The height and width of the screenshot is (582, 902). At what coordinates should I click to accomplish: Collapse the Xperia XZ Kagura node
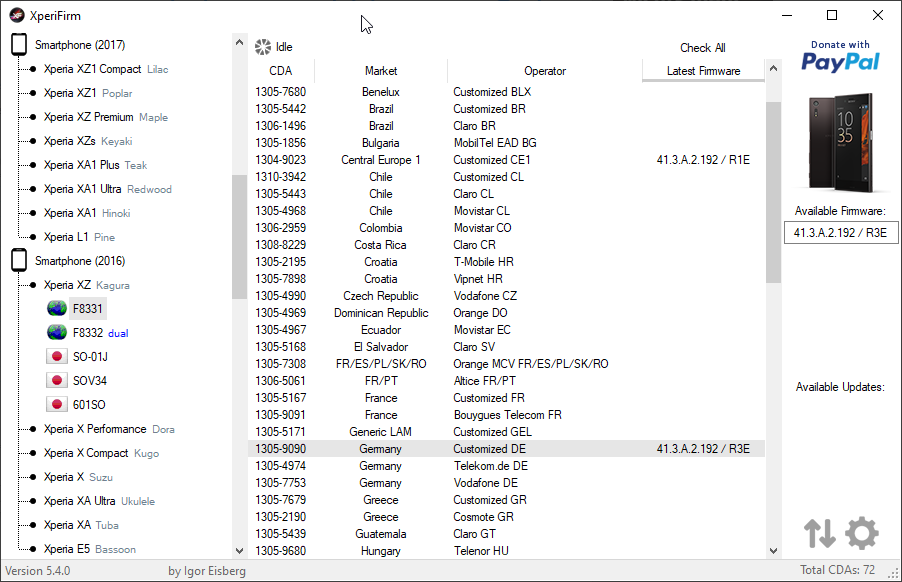point(33,285)
